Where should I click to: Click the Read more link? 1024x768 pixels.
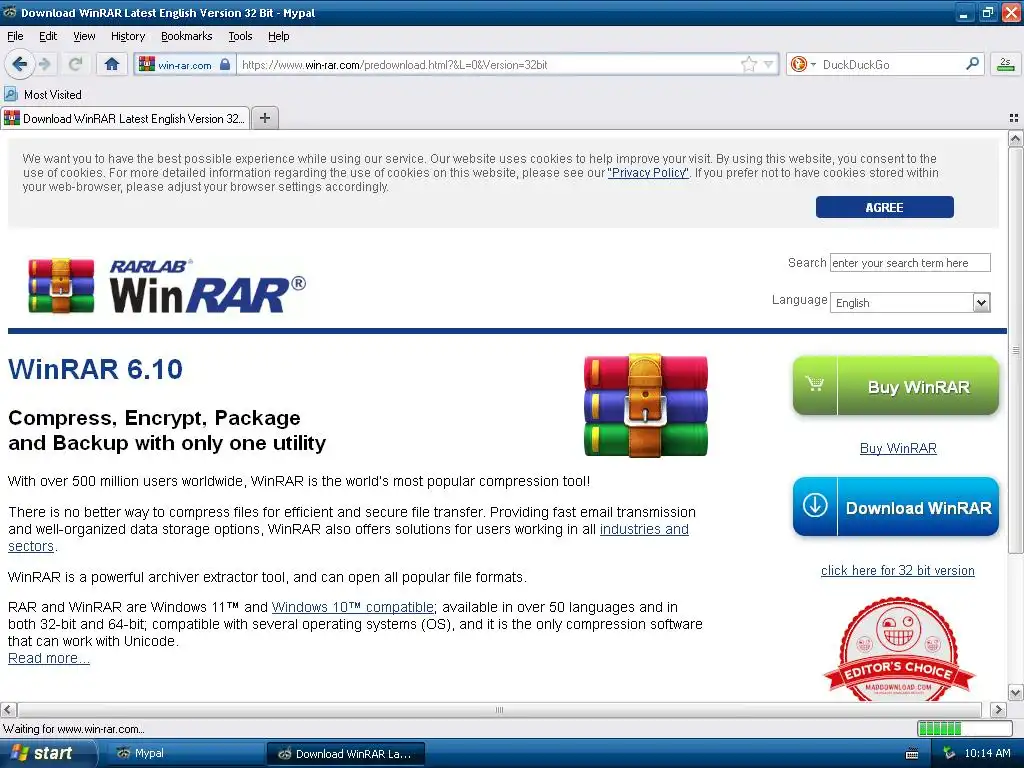(x=49, y=658)
